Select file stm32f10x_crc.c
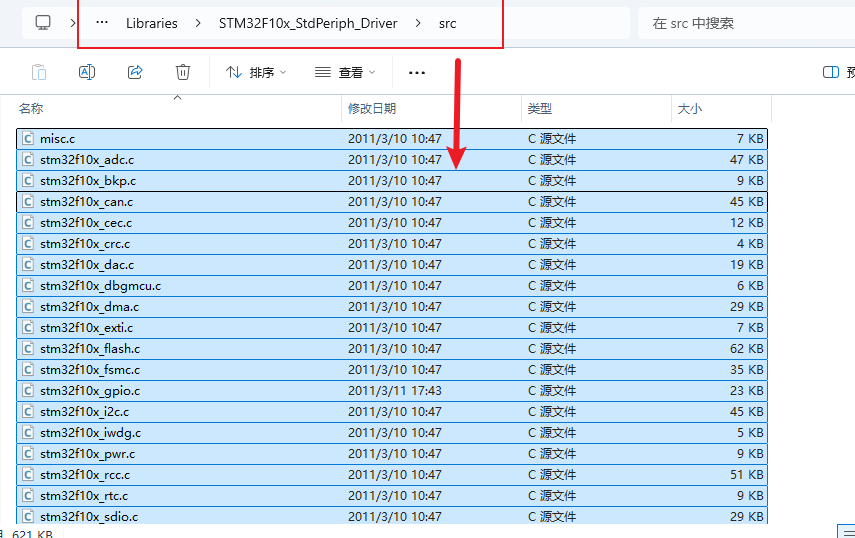Image resolution: width=855 pixels, height=538 pixels. (x=392, y=244)
